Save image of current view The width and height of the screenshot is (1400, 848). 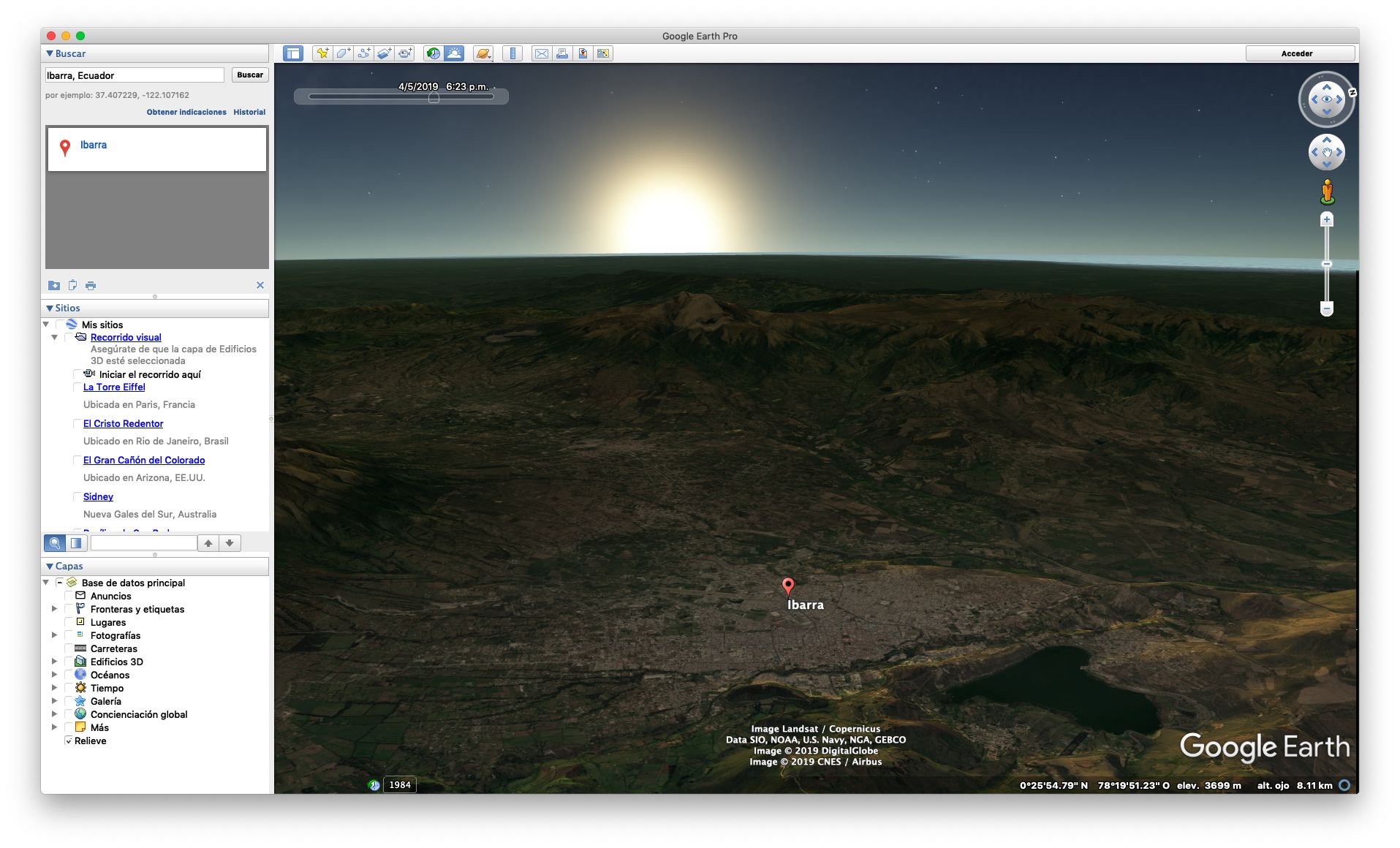[x=583, y=53]
